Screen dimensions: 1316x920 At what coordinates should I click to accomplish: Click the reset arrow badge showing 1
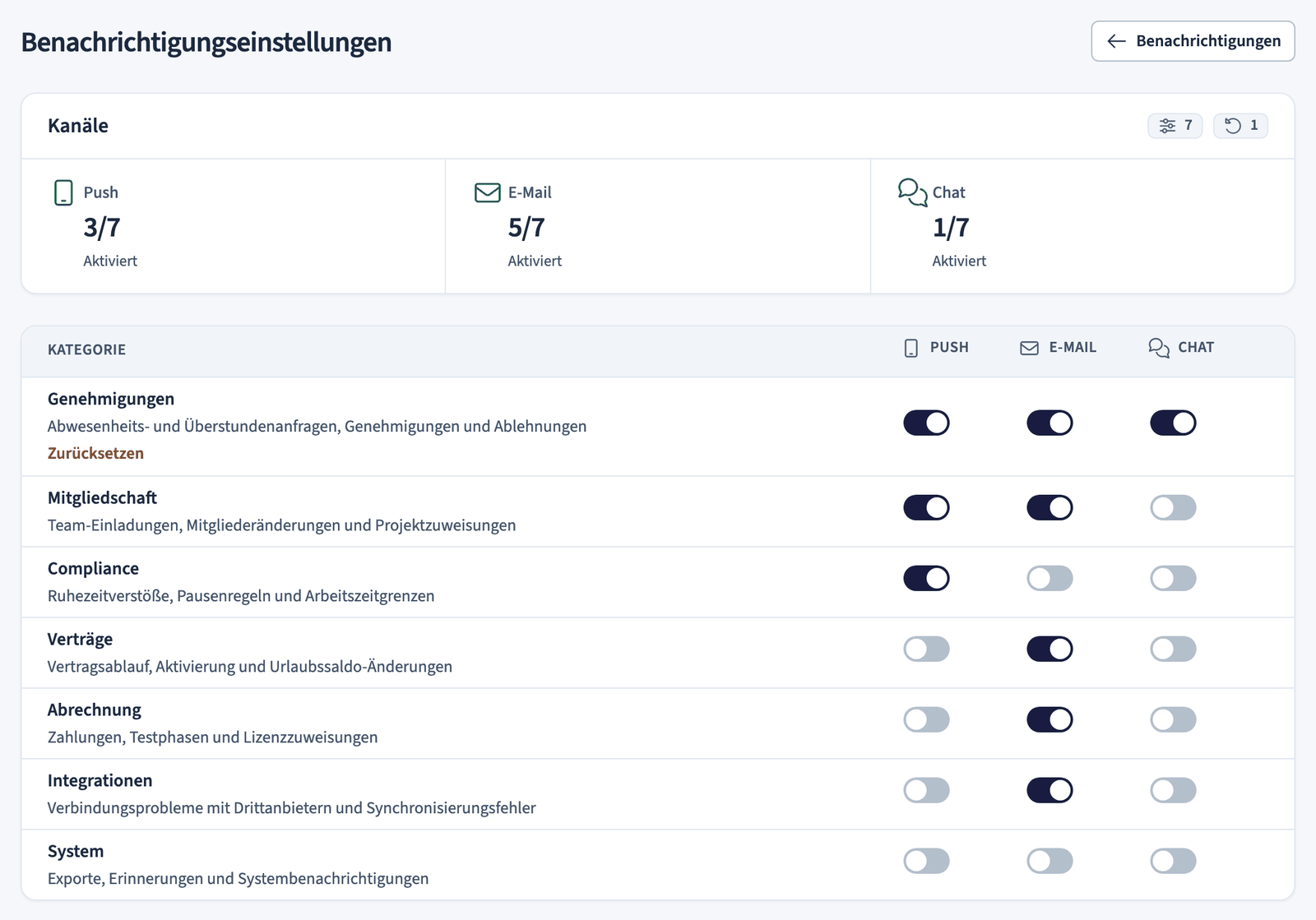pyautogui.click(x=1241, y=126)
